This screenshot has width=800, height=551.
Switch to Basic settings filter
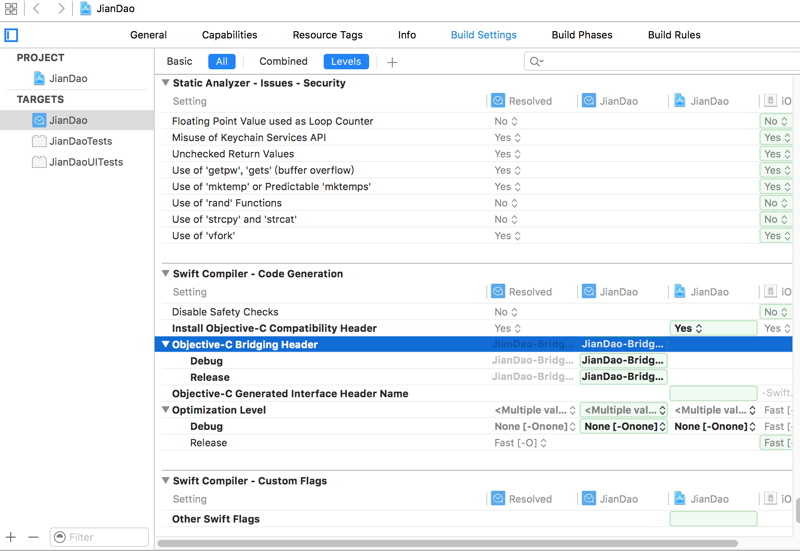180,62
